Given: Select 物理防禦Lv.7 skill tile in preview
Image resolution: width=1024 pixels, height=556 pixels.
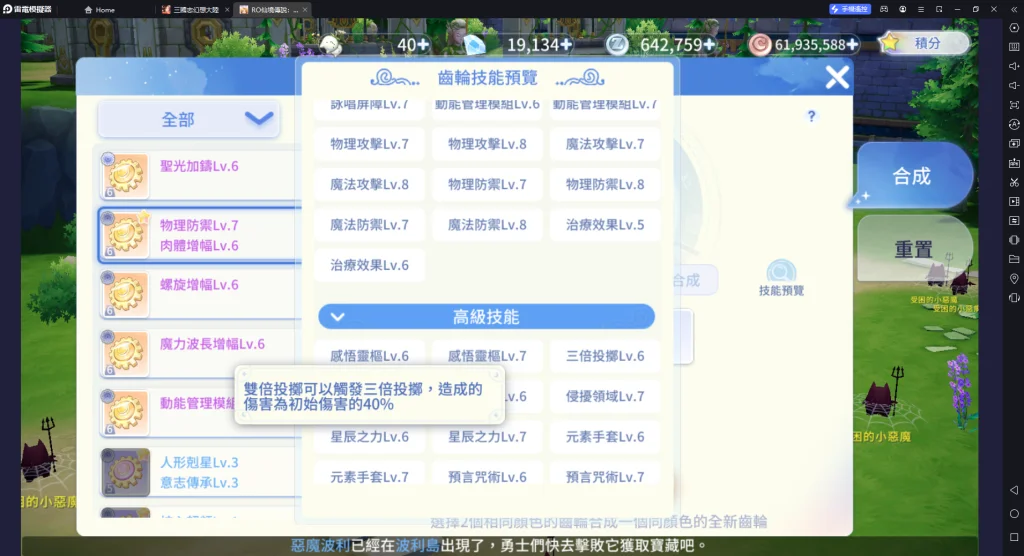Looking at the screenshot, I should (487, 184).
